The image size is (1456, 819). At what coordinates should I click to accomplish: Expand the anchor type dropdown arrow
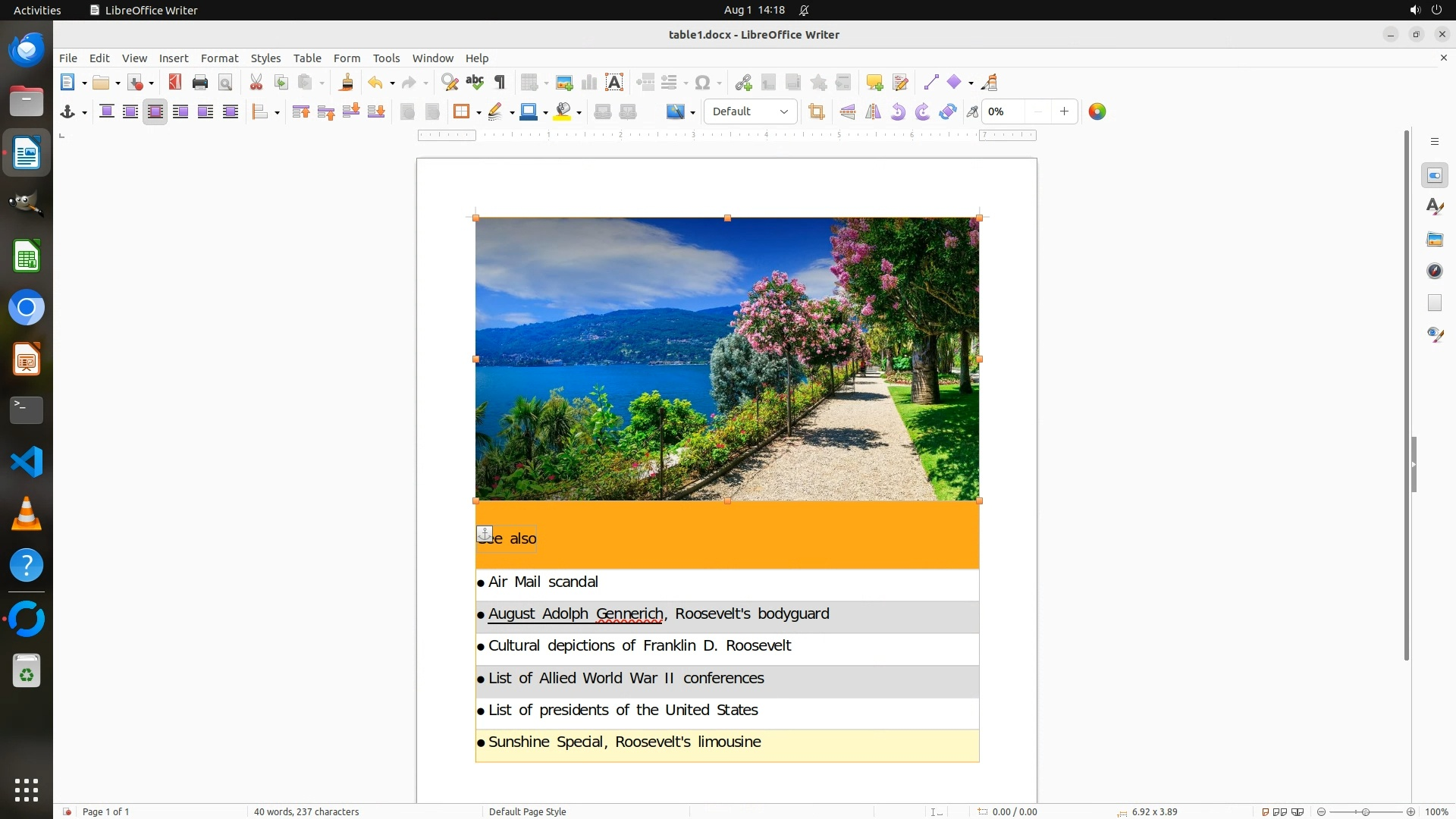[x=84, y=113]
